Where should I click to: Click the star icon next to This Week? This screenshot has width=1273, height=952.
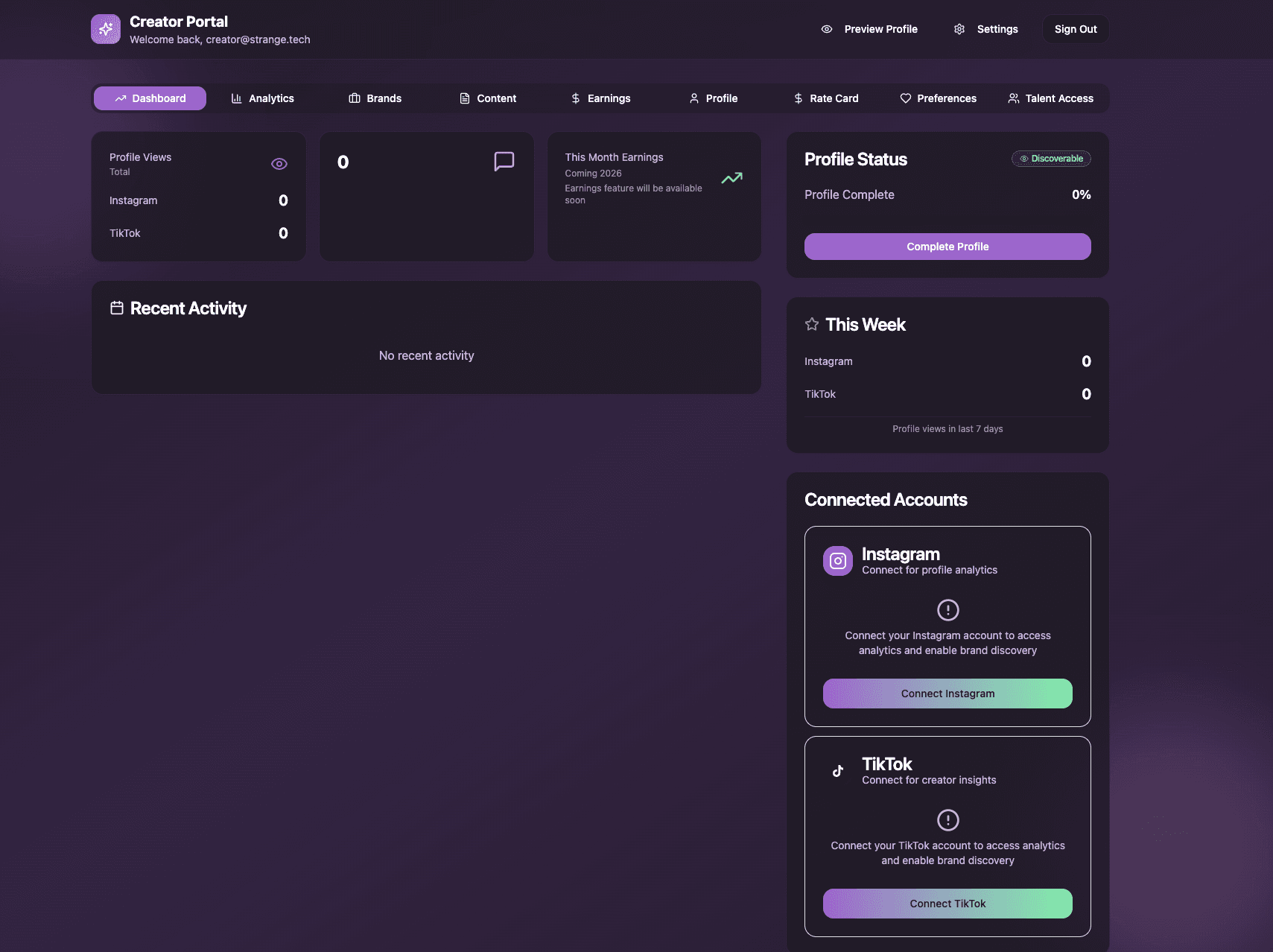(x=811, y=324)
